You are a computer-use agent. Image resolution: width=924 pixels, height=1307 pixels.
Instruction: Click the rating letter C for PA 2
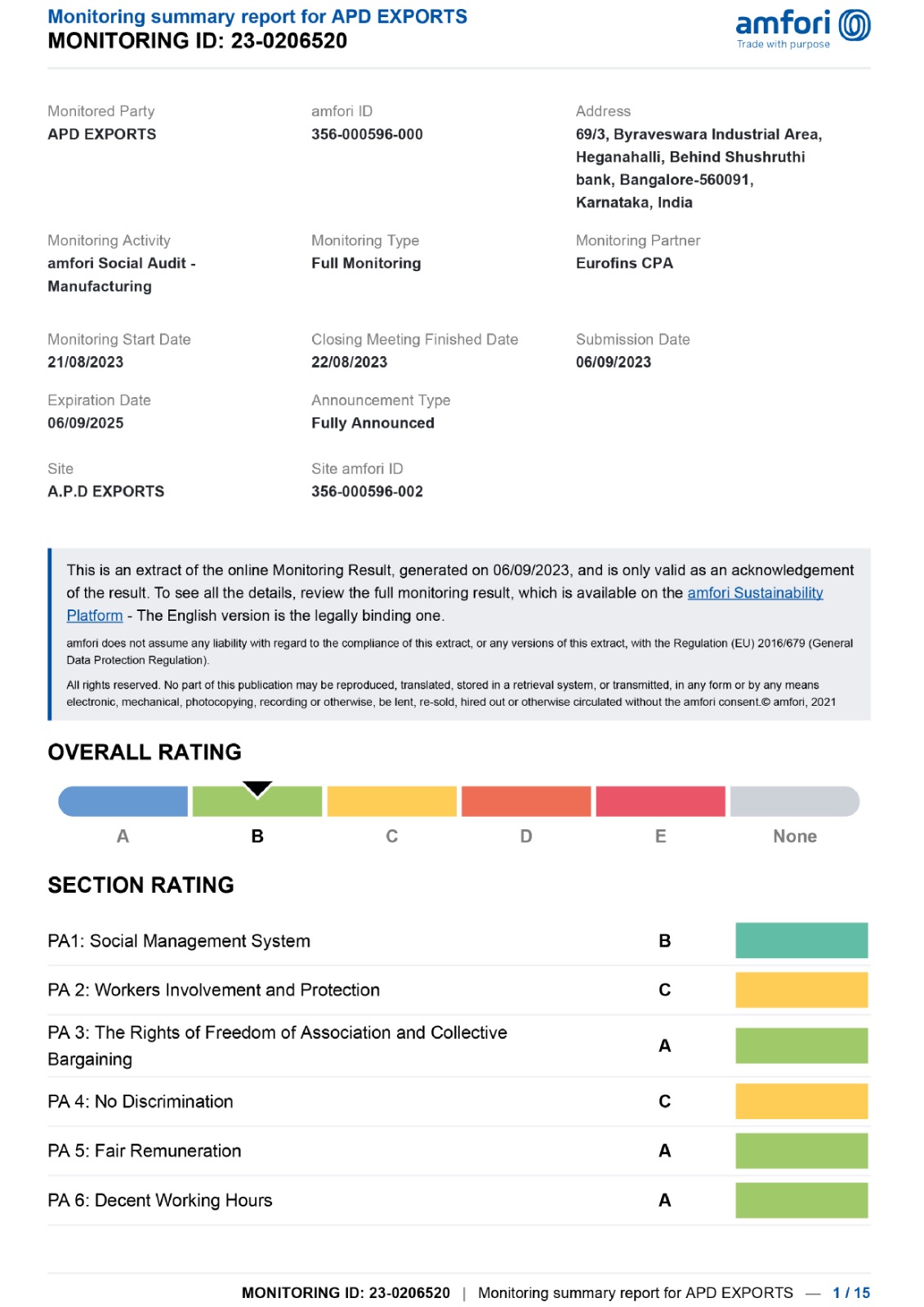pos(665,990)
